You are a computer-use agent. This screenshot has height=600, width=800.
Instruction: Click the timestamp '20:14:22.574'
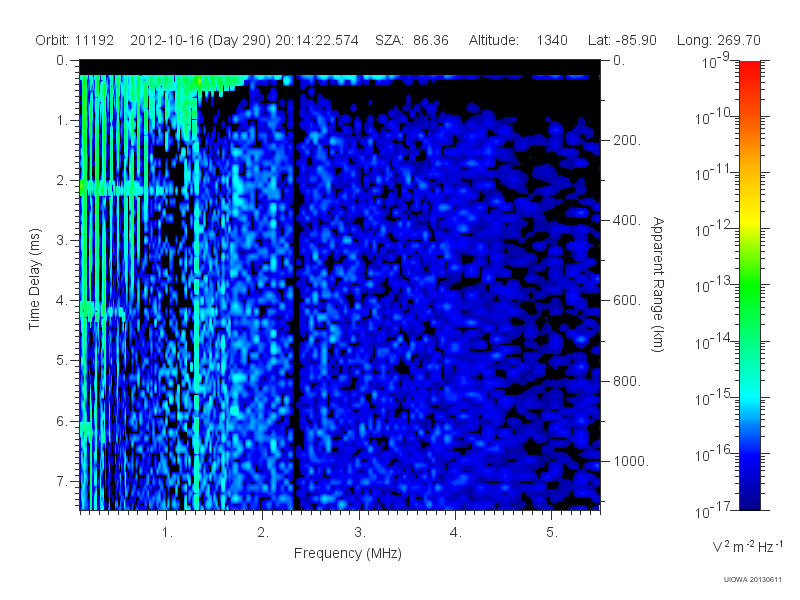tap(317, 40)
